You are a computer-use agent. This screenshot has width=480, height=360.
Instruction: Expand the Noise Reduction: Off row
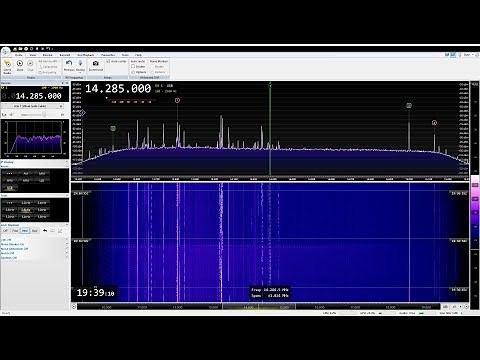coord(34,249)
